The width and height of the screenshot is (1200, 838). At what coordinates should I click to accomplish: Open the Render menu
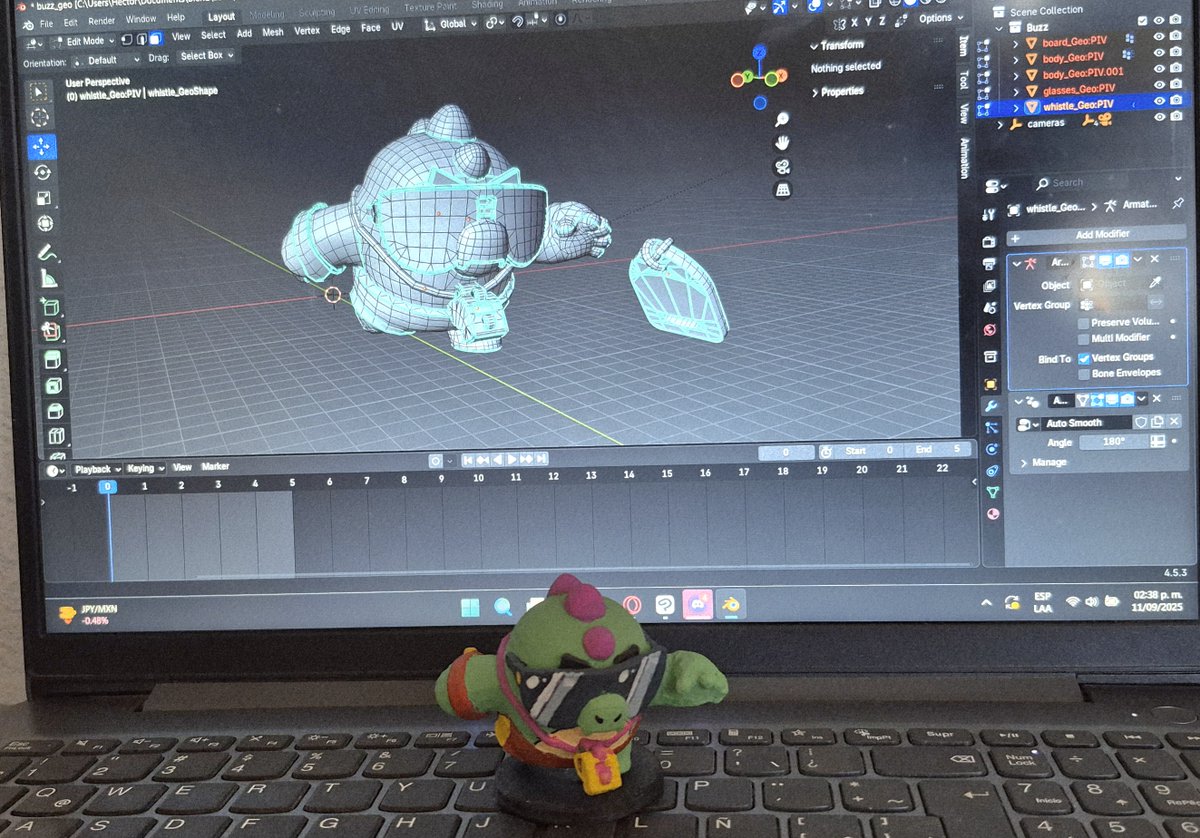click(x=101, y=20)
